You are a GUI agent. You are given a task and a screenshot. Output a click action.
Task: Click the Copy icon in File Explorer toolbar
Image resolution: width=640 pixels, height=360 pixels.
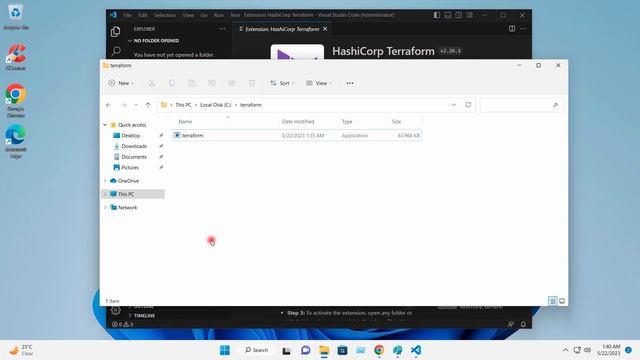click(x=172, y=83)
